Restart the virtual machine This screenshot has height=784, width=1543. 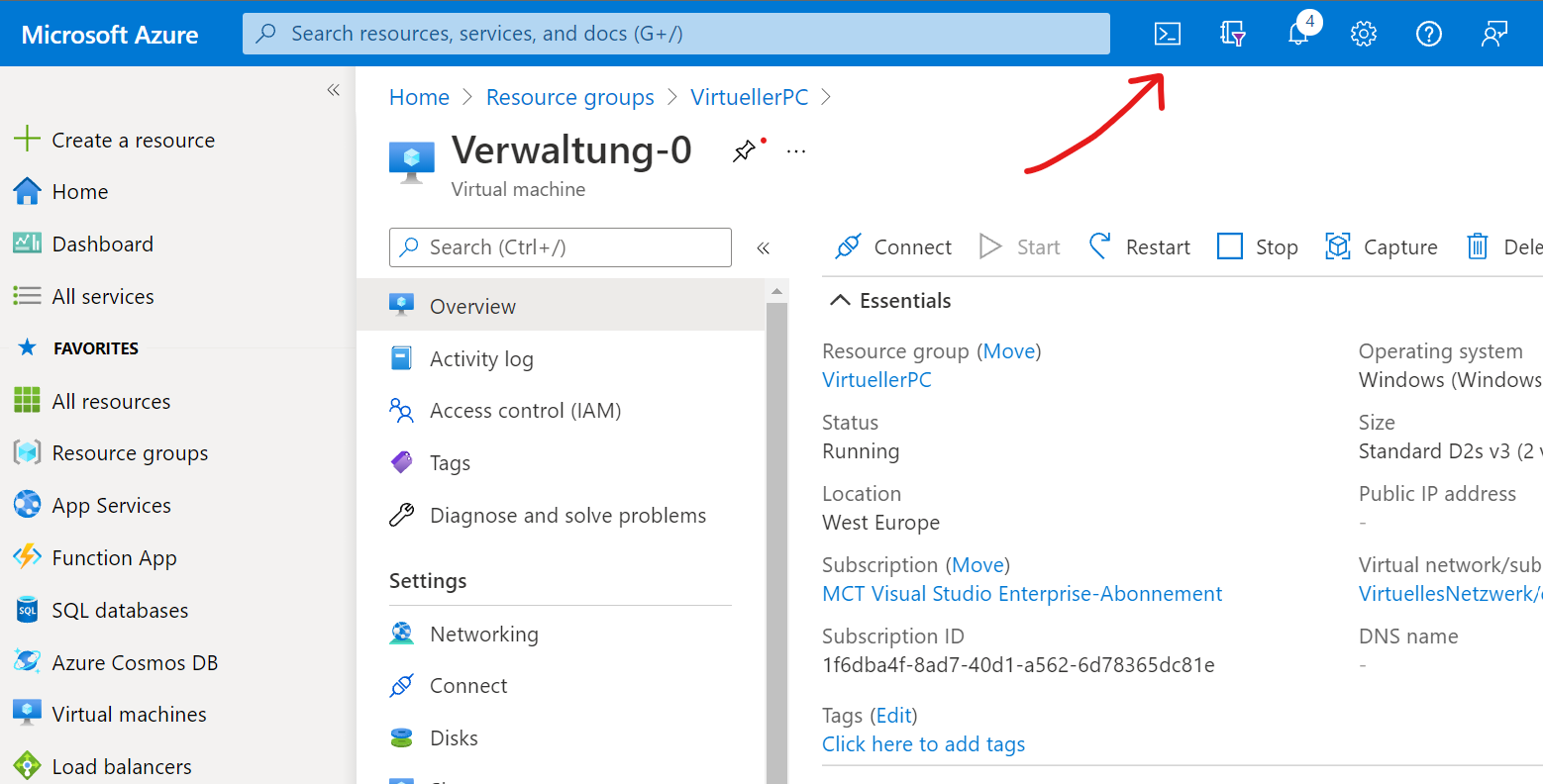pyautogui.click(x=1140, y=247)
